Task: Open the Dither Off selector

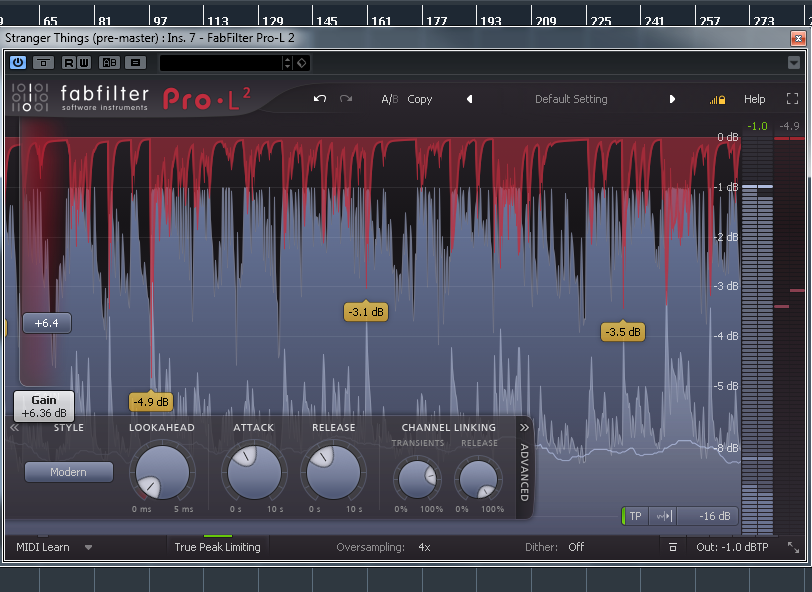Action: (x=576, y=547)
